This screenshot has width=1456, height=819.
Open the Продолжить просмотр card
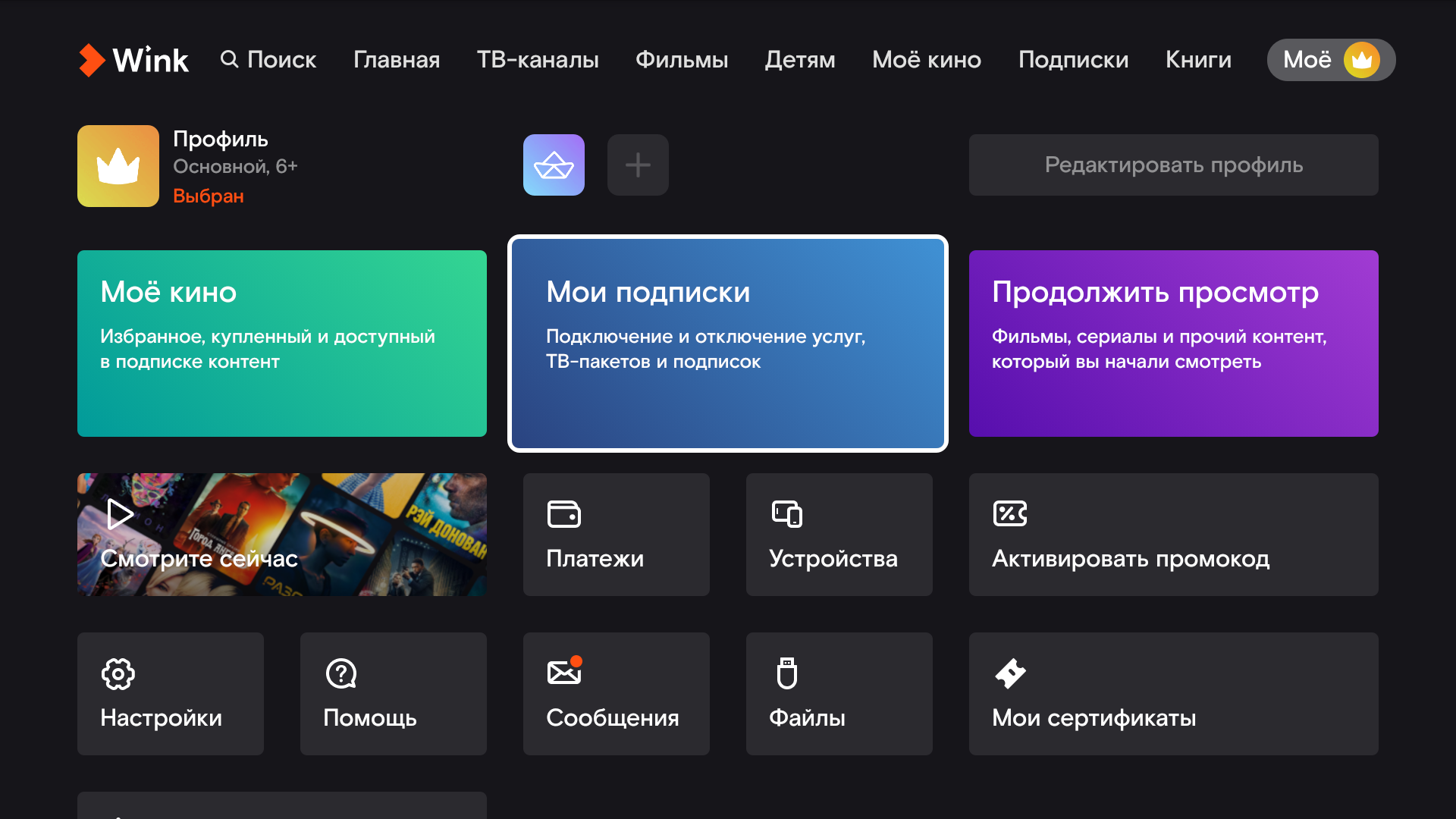tap(1173, 344)
